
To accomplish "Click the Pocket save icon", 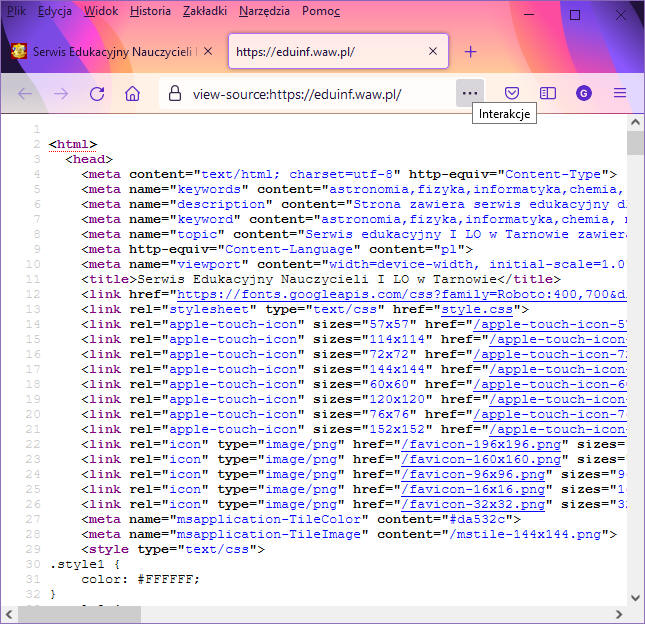I will point(512,93).
